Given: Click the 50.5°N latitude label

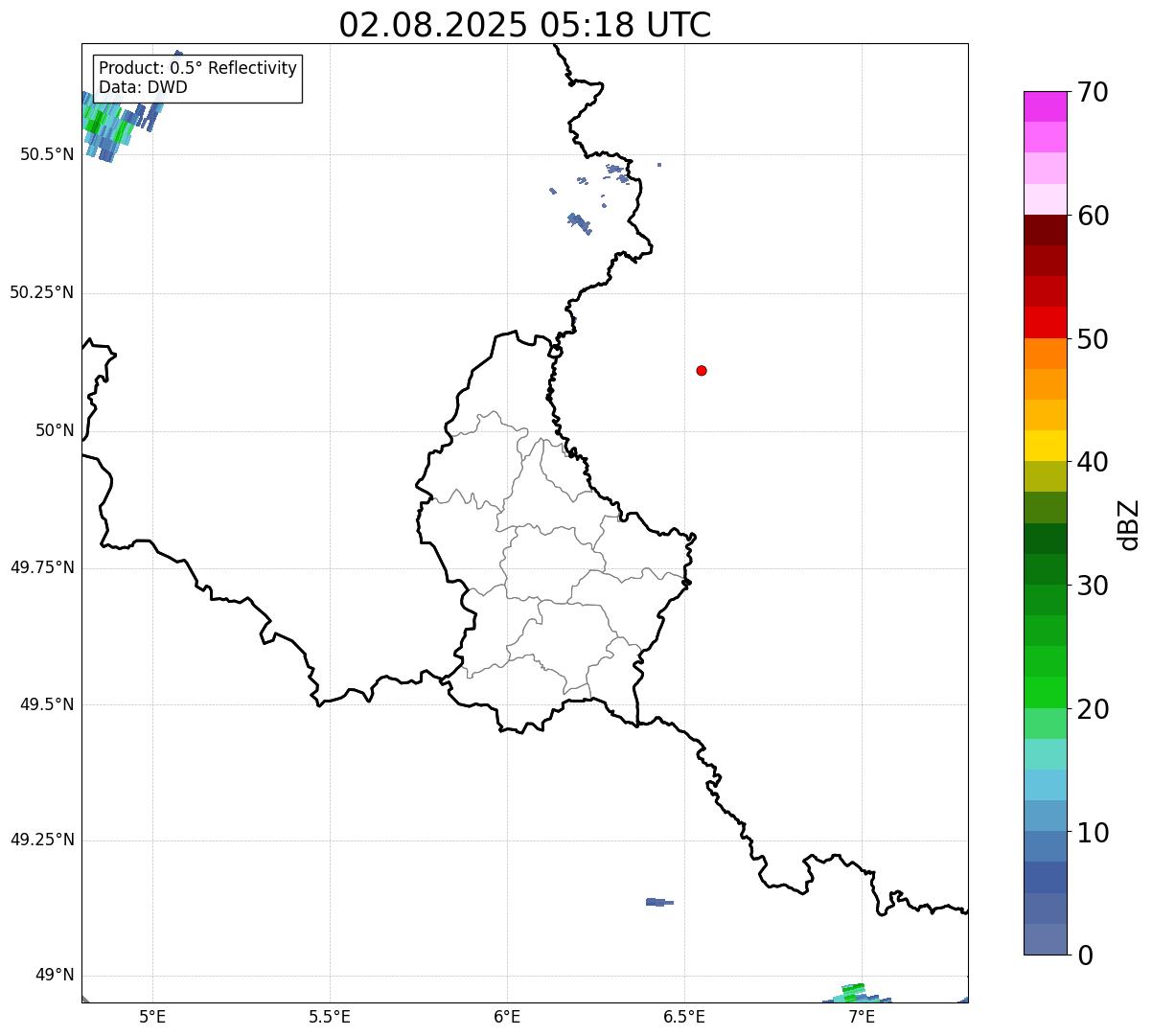Looking at the screenshot, I should pyautogui.click(x=47, y=154).
